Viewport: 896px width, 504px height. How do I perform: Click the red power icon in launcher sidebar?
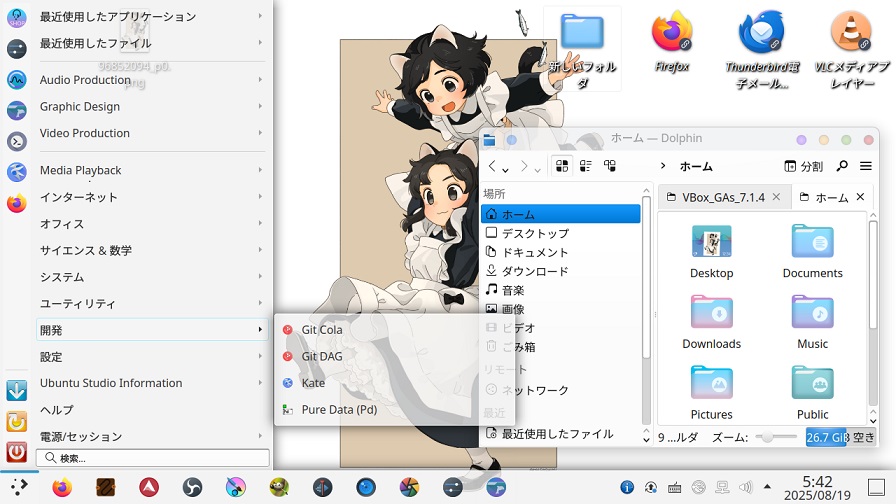pos(17,452)
